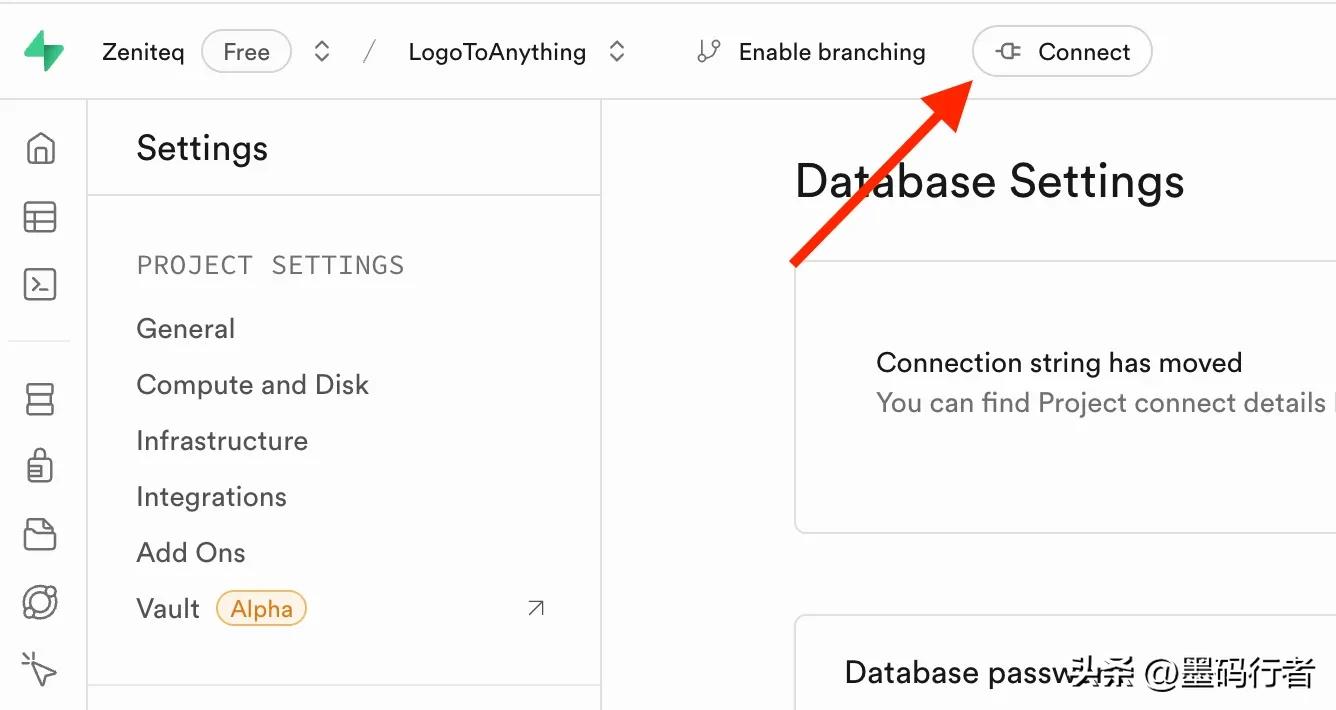This screenshot has height=710, width=1336.
Task: Click Enable branching in the top bar
Action: click(811, 52)
